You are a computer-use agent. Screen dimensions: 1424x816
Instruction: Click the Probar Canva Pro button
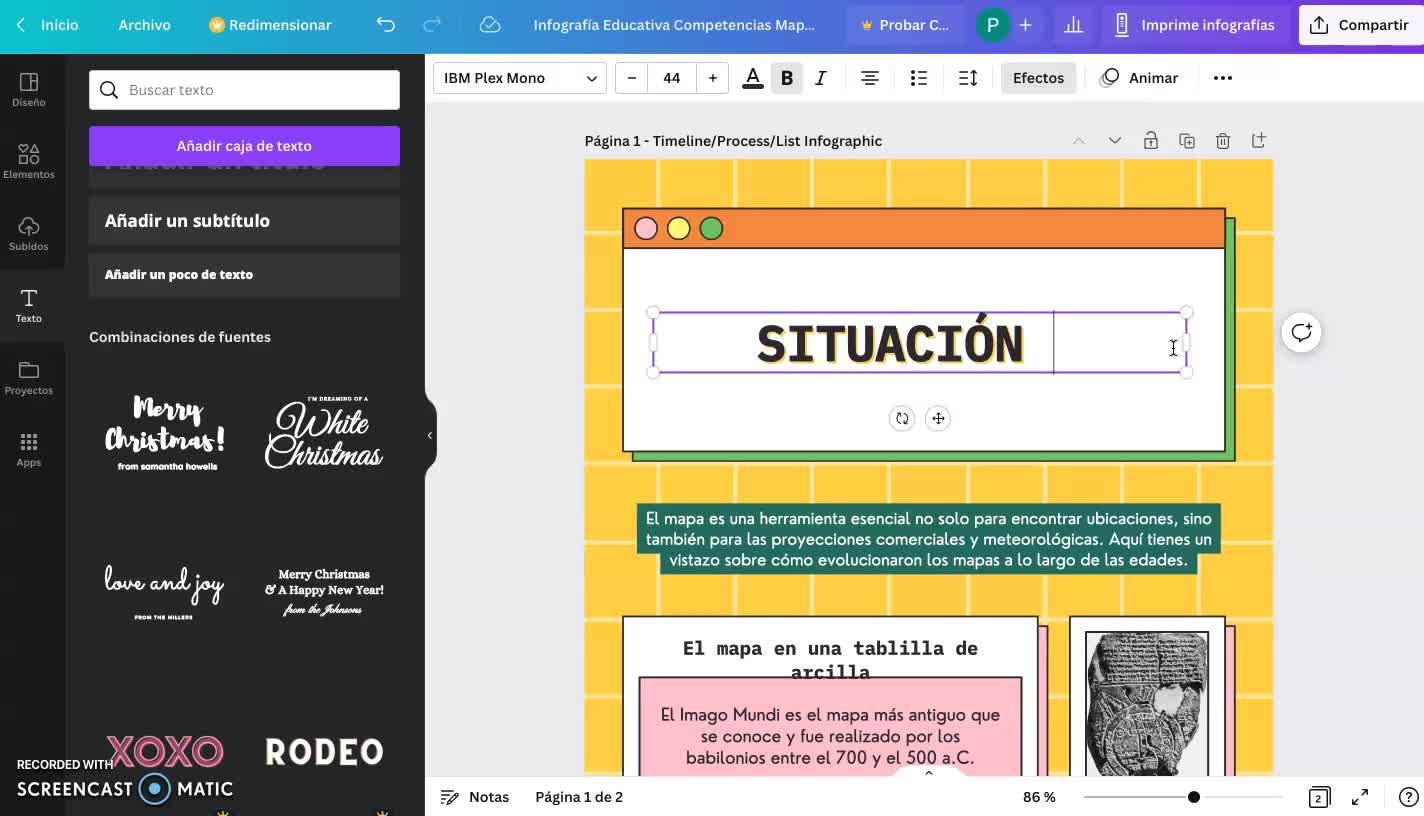click(x=904, y=25)
